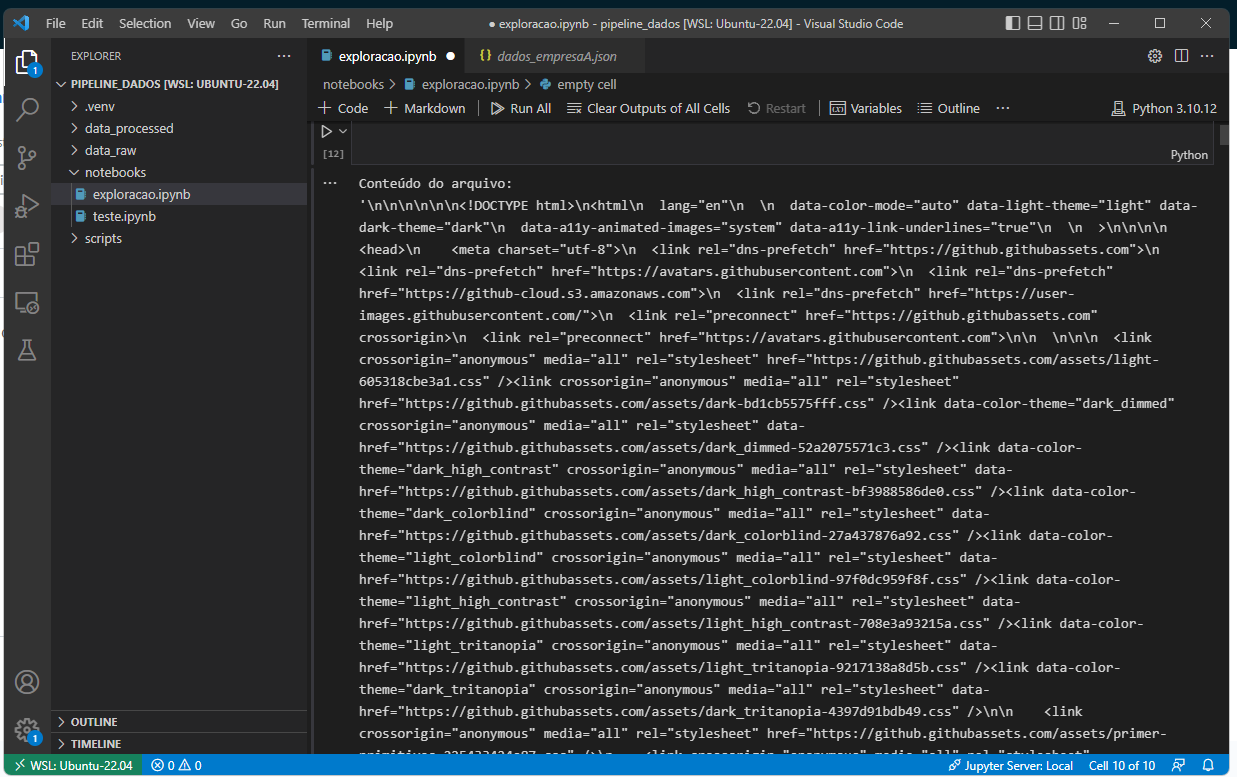The width and height of the screenshot is (1237, 777).
Task: Open exploracao.ipynb in file tree
Action: pyautogui.click(x=180, y=194)
